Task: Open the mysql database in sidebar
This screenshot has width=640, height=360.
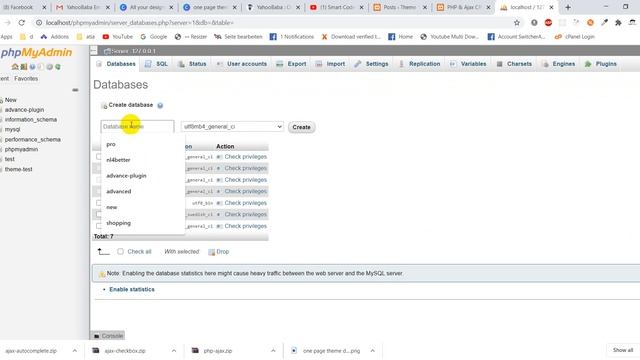Action: (12, 129)
